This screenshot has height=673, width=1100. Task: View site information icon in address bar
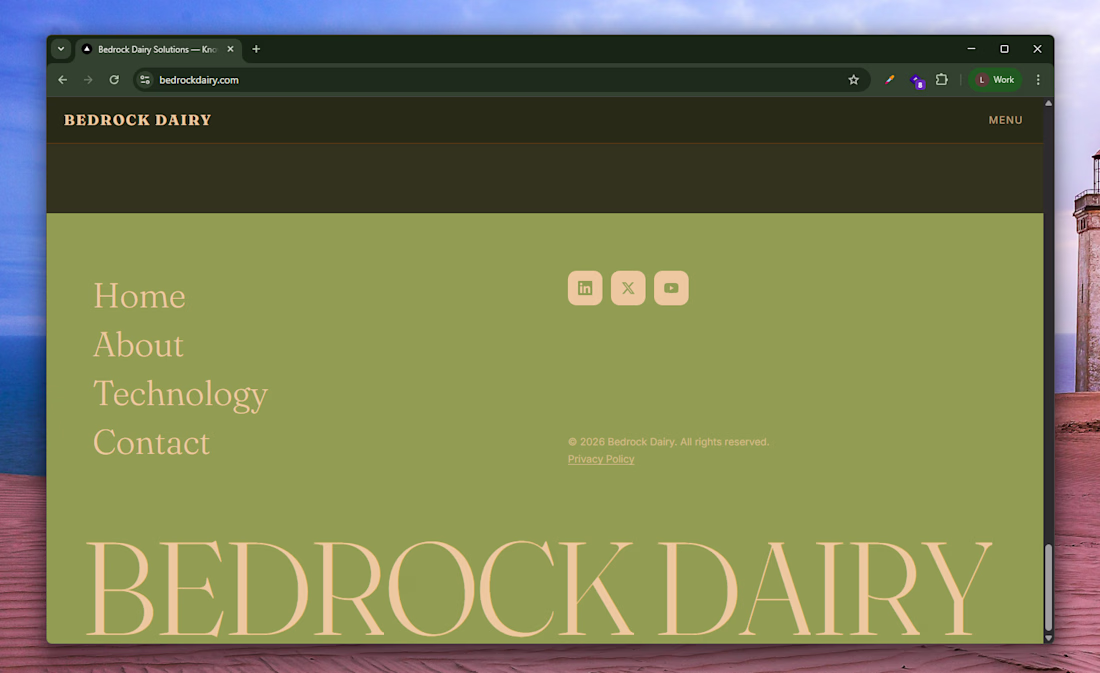point(145,80)
